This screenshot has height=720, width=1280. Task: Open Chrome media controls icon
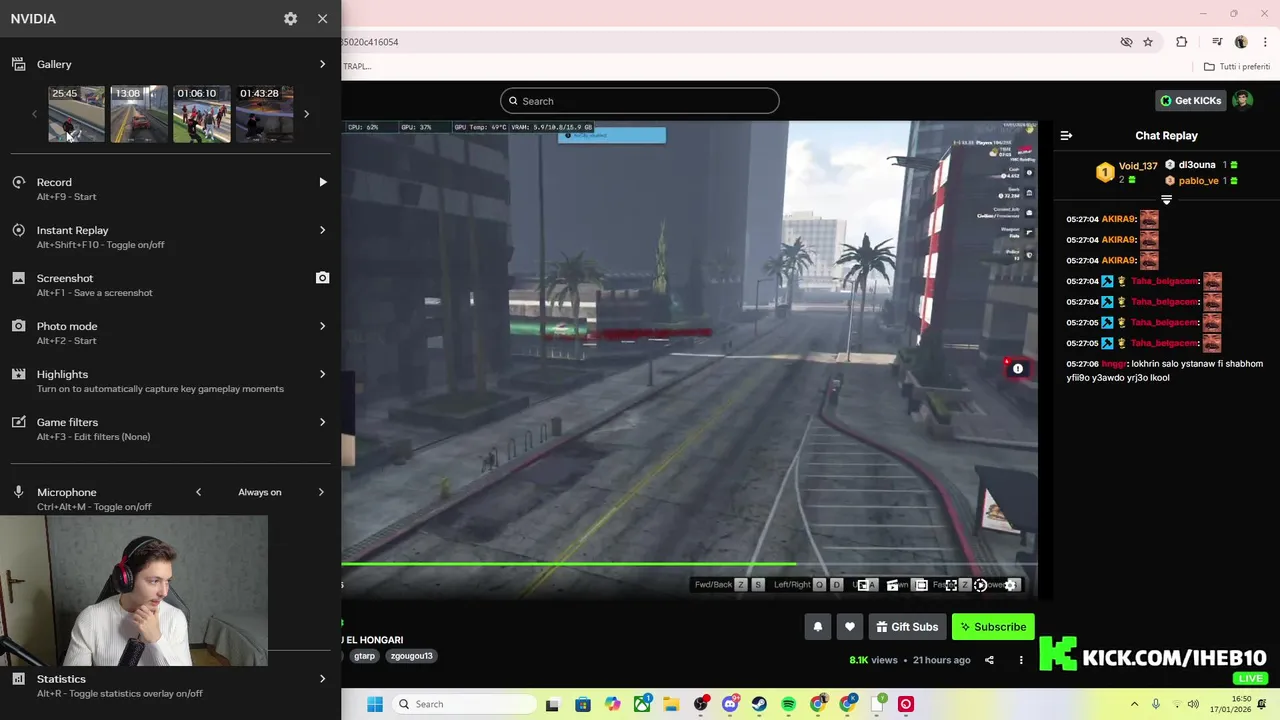(x=1217, y=42)
